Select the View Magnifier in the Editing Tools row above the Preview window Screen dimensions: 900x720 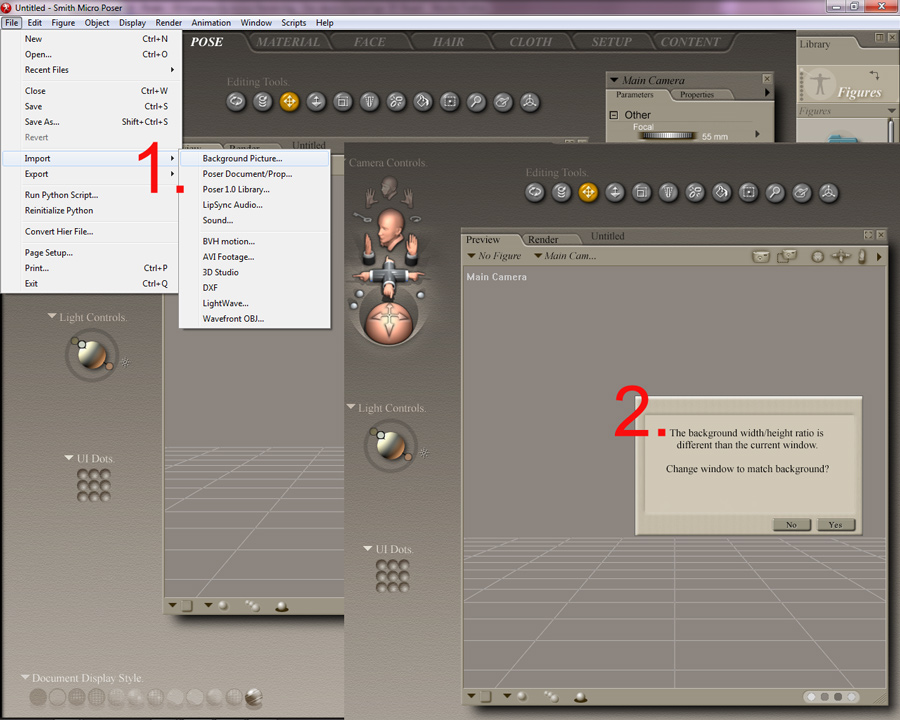pyautogui.click(x=775, y=192)
